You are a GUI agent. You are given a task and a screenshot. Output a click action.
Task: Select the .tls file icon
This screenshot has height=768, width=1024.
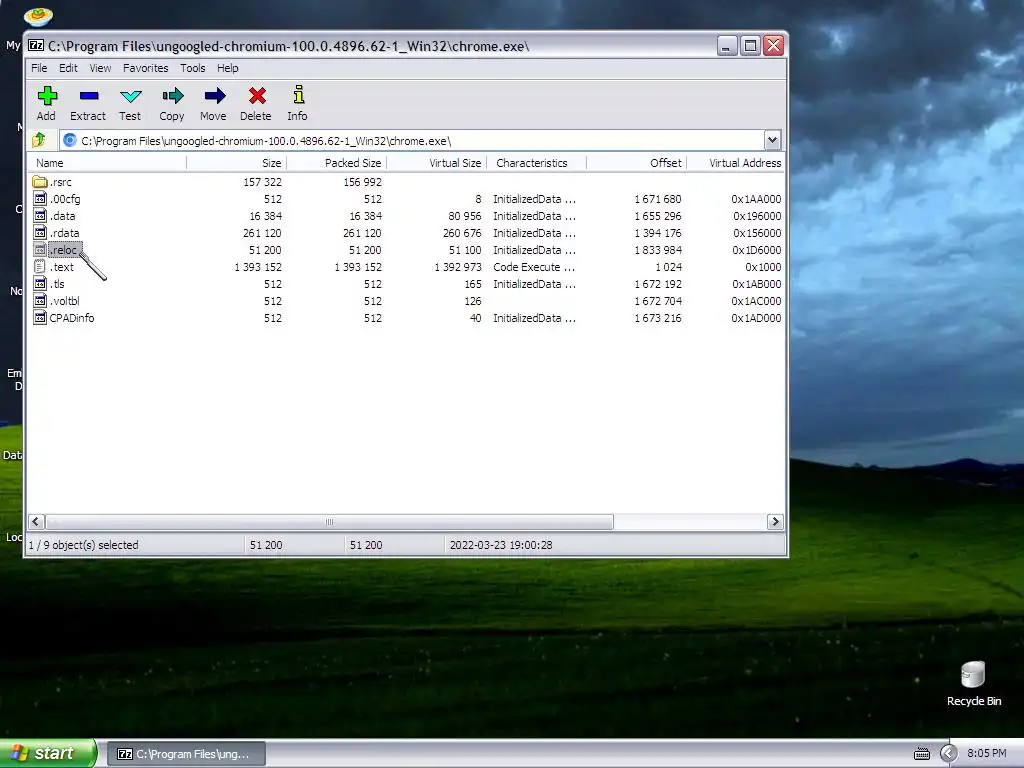[40, 283]
